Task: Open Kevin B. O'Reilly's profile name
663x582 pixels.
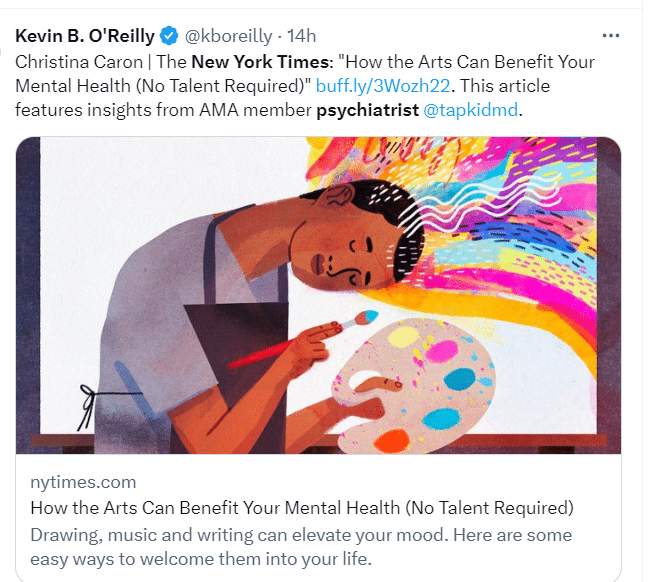Action: pos(85,37)
